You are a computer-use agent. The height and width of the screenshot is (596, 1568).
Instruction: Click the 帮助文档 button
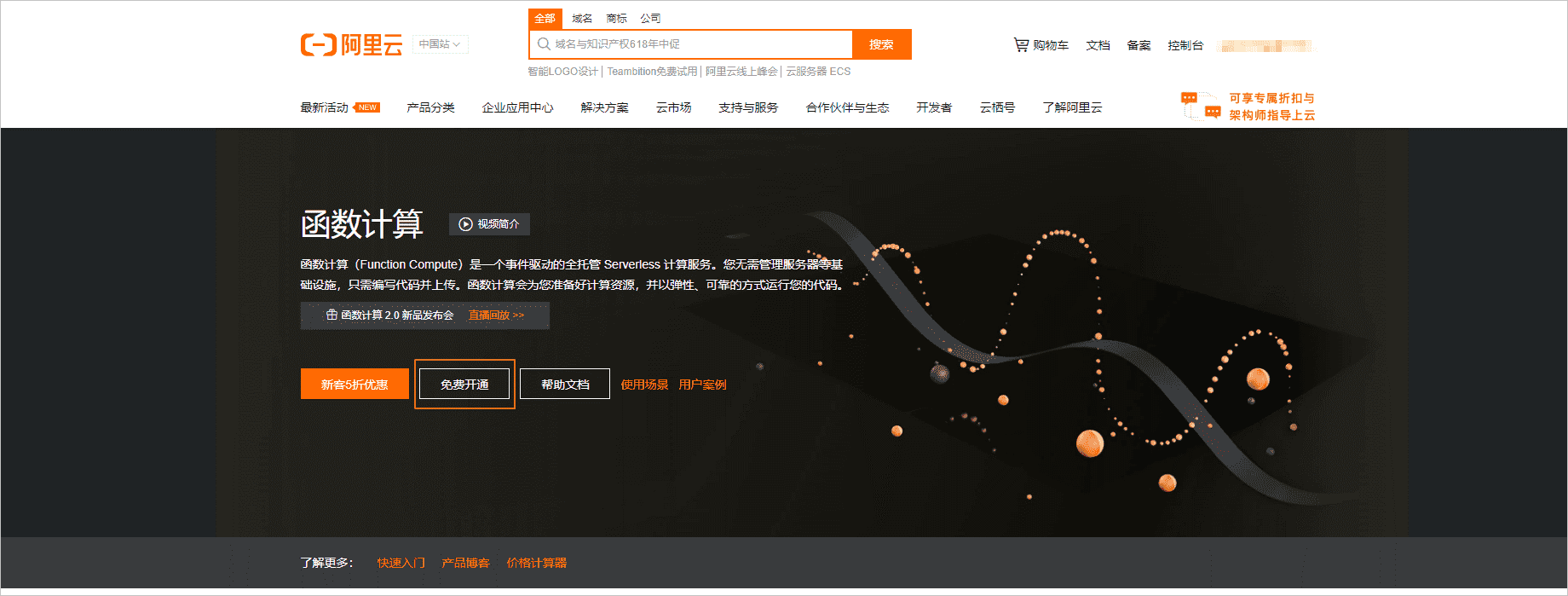pos(565,384)
